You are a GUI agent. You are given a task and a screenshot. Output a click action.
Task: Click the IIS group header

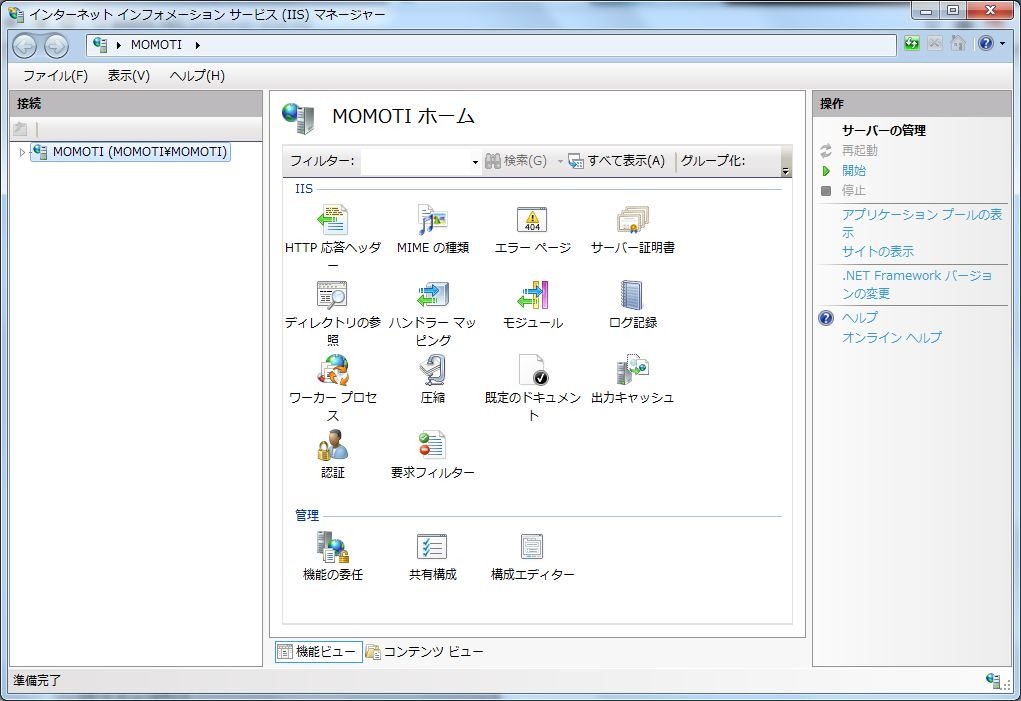(303, 189)
